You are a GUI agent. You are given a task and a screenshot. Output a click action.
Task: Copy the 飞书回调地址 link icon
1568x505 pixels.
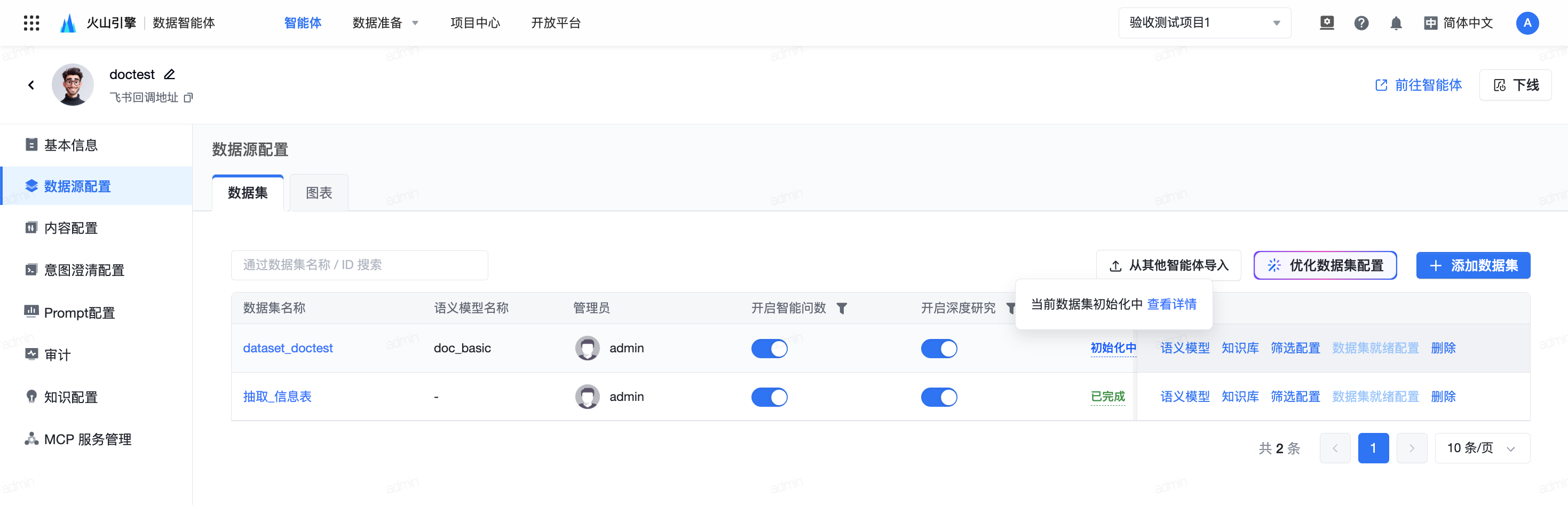pyautogui.click(x=189, y=98)
